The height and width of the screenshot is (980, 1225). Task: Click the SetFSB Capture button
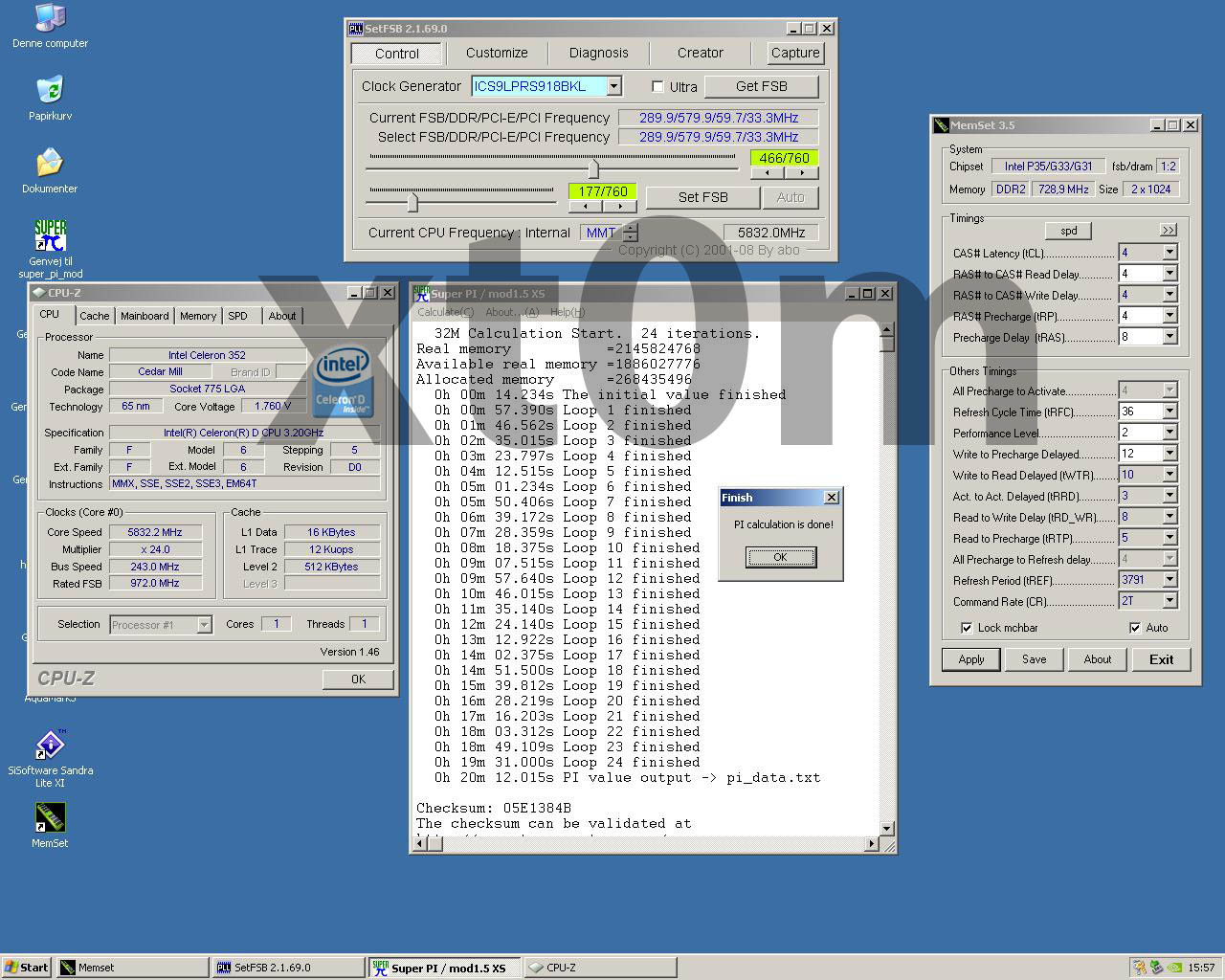[x=795, y=53]
